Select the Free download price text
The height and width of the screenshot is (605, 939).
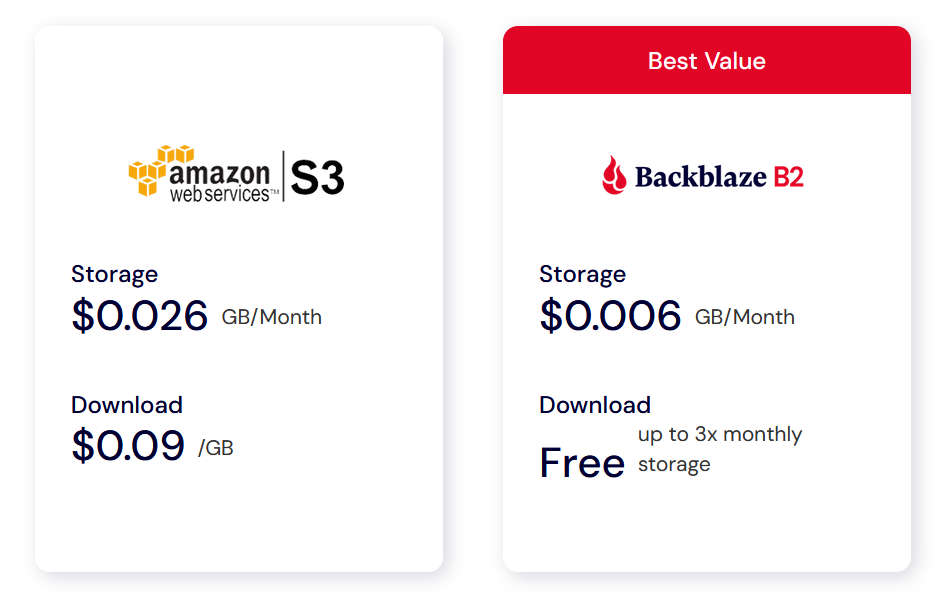[x=582, y=463]
